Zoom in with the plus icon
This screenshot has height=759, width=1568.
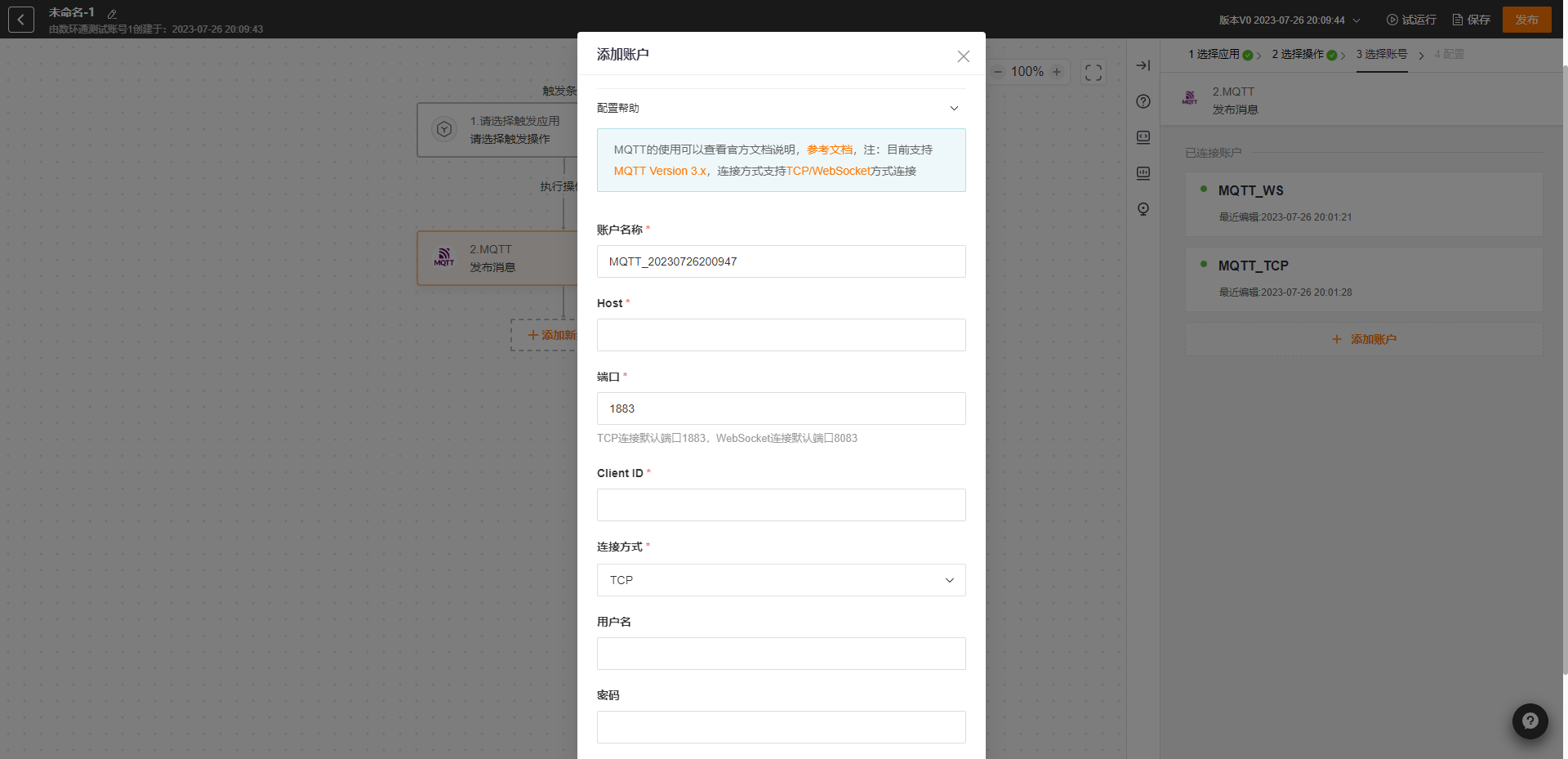tap(1057, 72)
